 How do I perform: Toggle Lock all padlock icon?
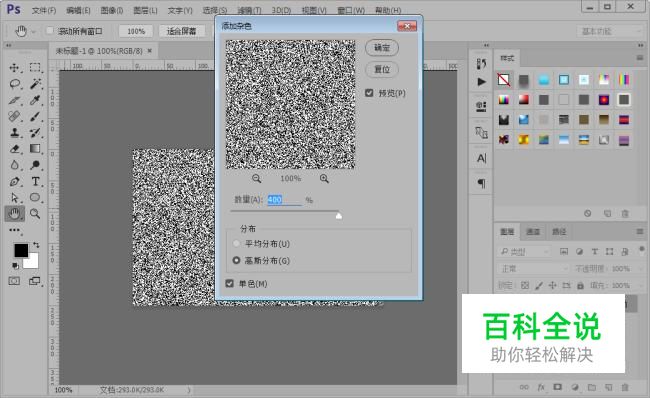pyautogui.click(x=580, y=285)
